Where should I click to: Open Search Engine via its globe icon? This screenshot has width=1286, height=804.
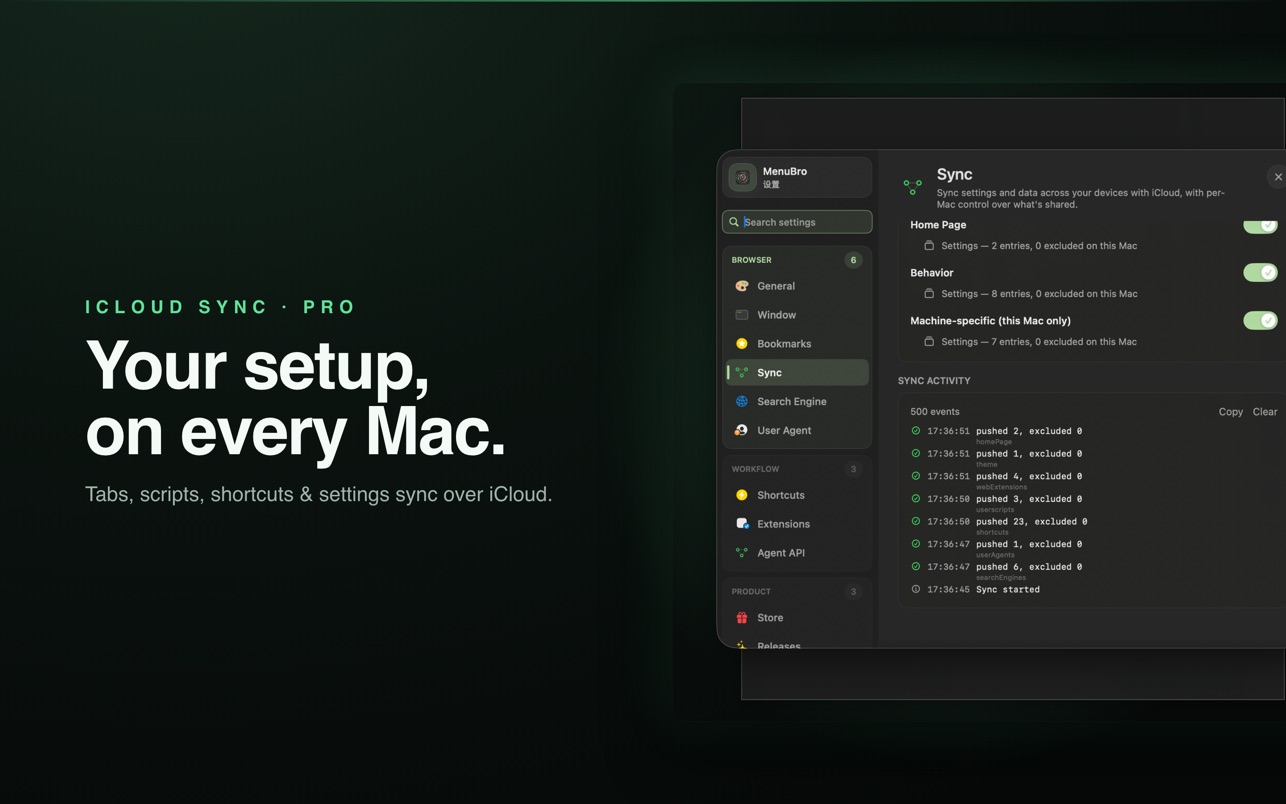coord(742,401)
